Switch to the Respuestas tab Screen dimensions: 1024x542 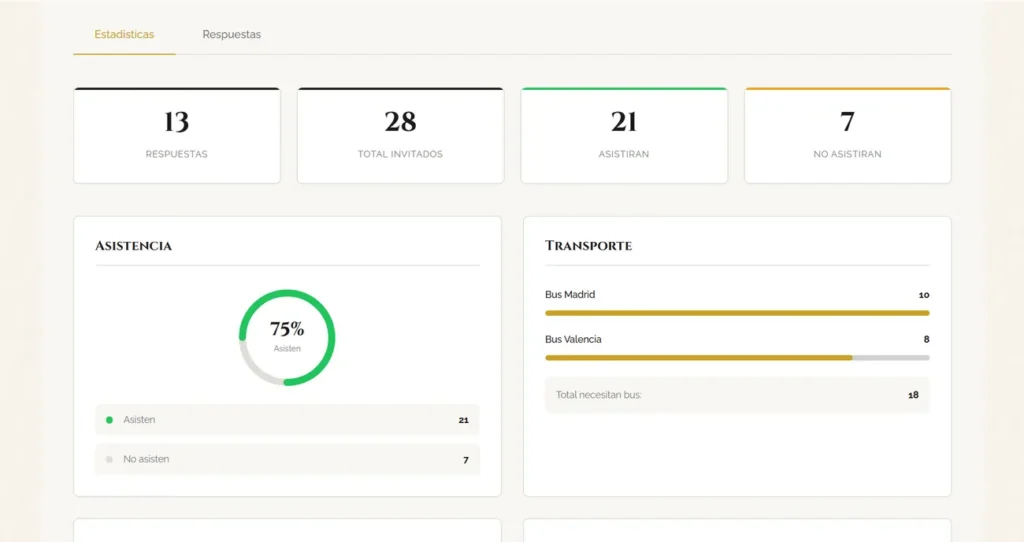pos(231,35)
